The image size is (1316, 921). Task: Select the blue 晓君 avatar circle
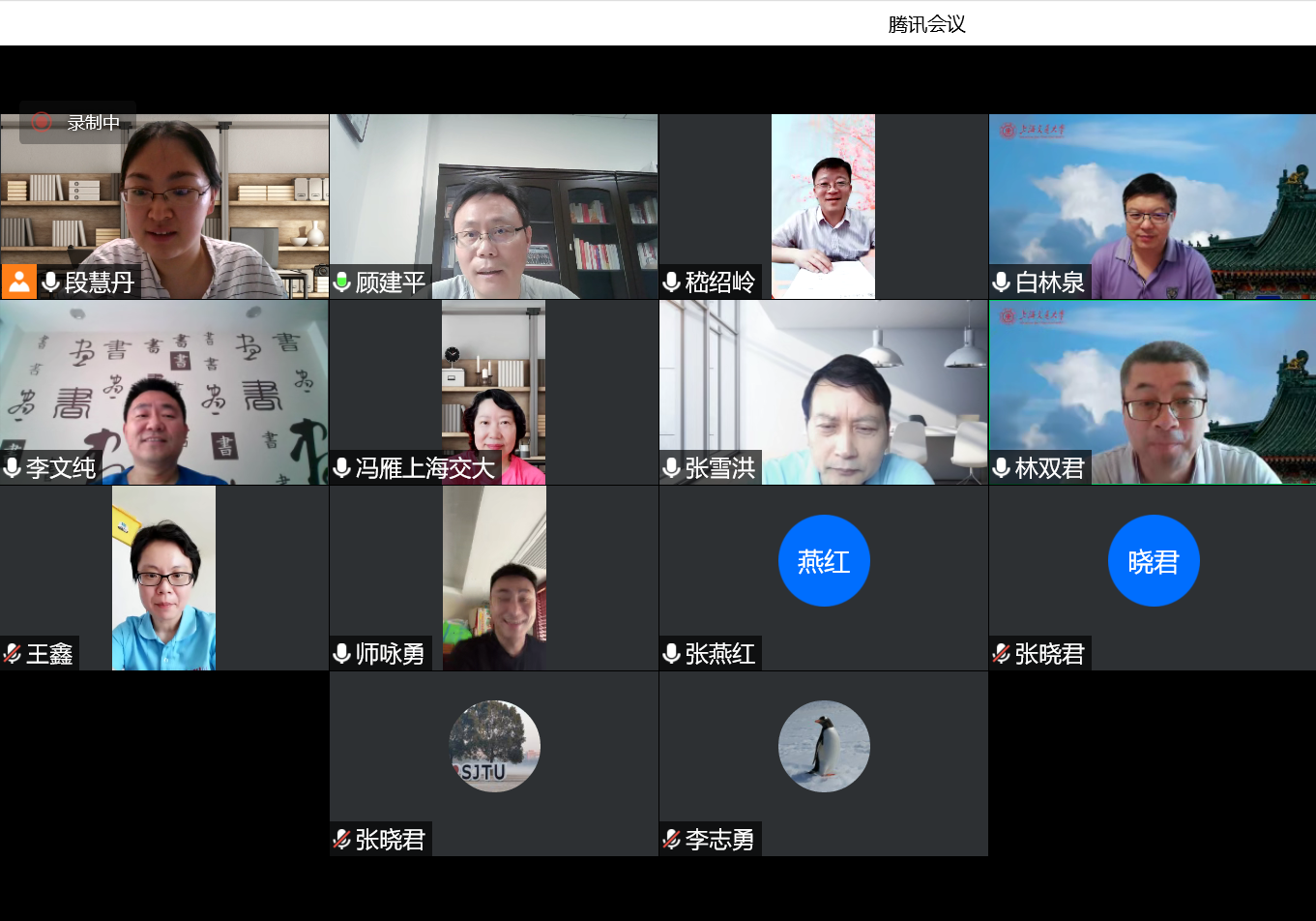(1154, 561)
